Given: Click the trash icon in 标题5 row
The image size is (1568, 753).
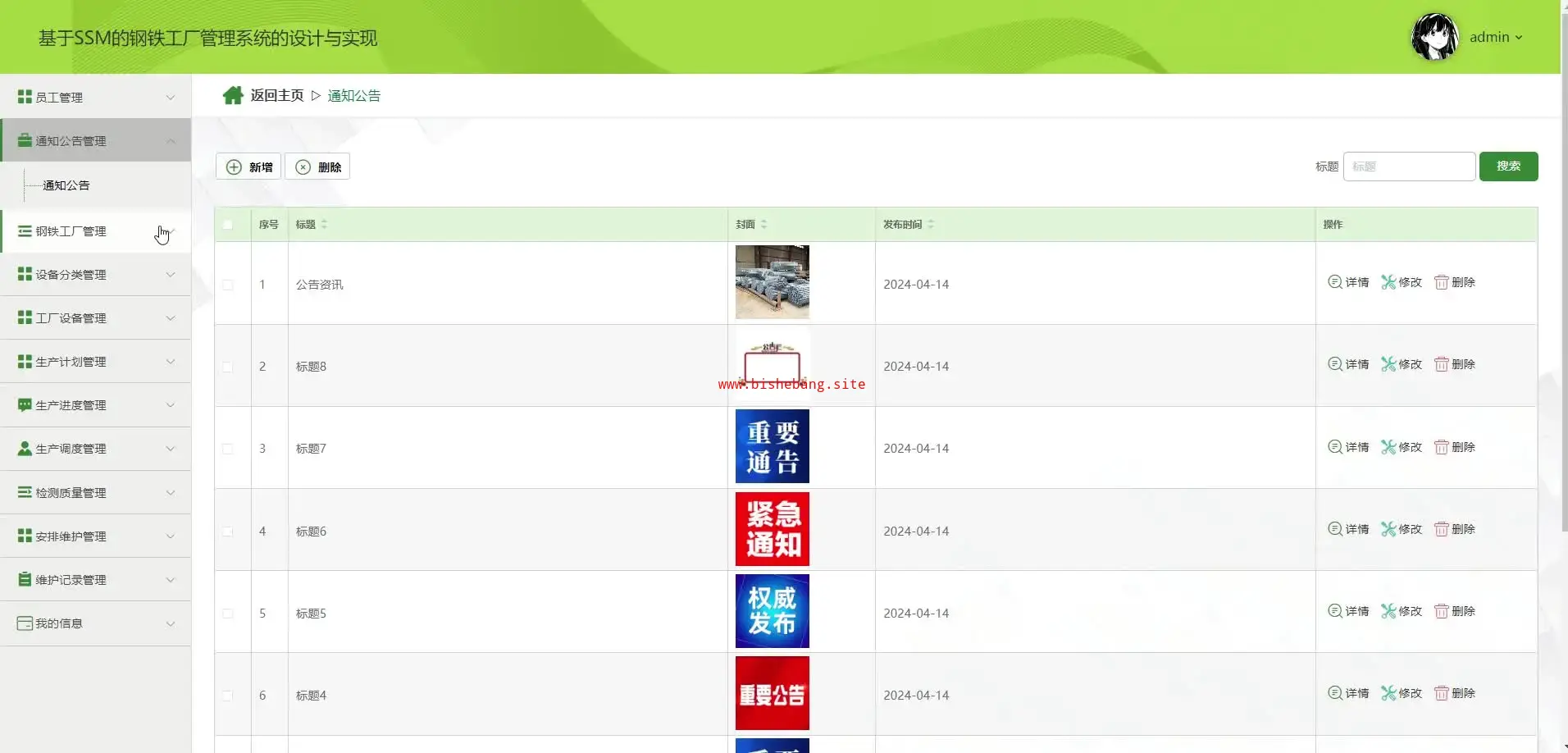Looking at the screenshot, I should click(1441, 611).
